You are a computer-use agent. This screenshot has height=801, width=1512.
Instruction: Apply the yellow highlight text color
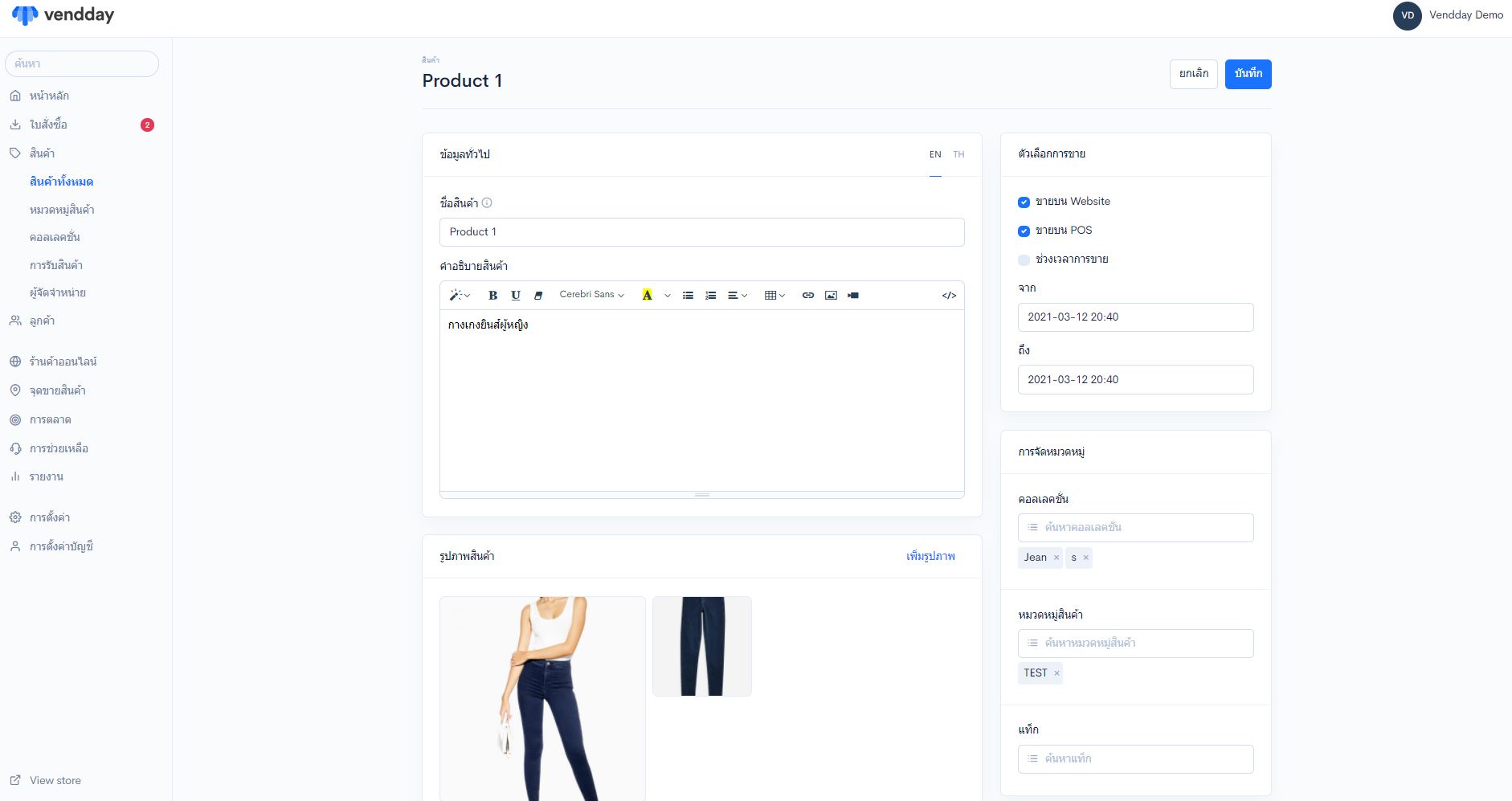[647, 296]
